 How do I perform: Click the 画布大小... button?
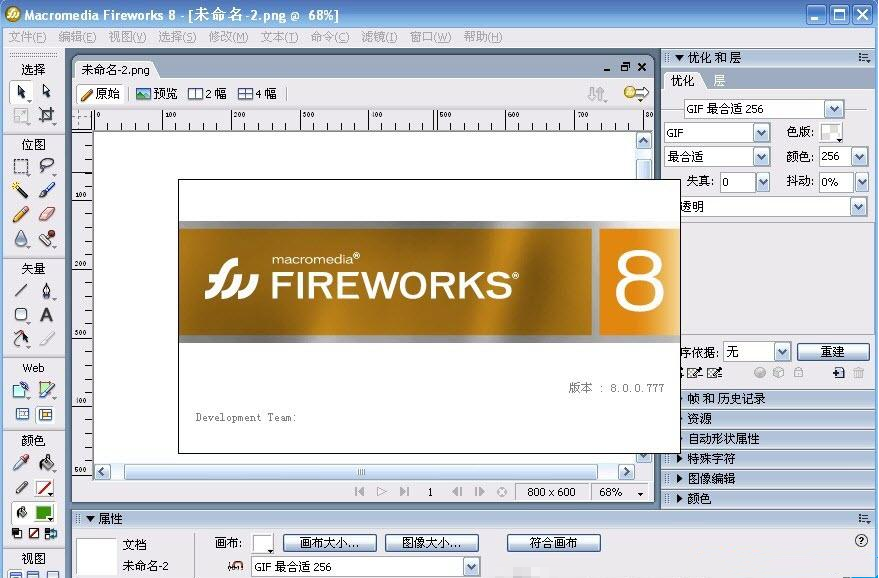(330, 543)
